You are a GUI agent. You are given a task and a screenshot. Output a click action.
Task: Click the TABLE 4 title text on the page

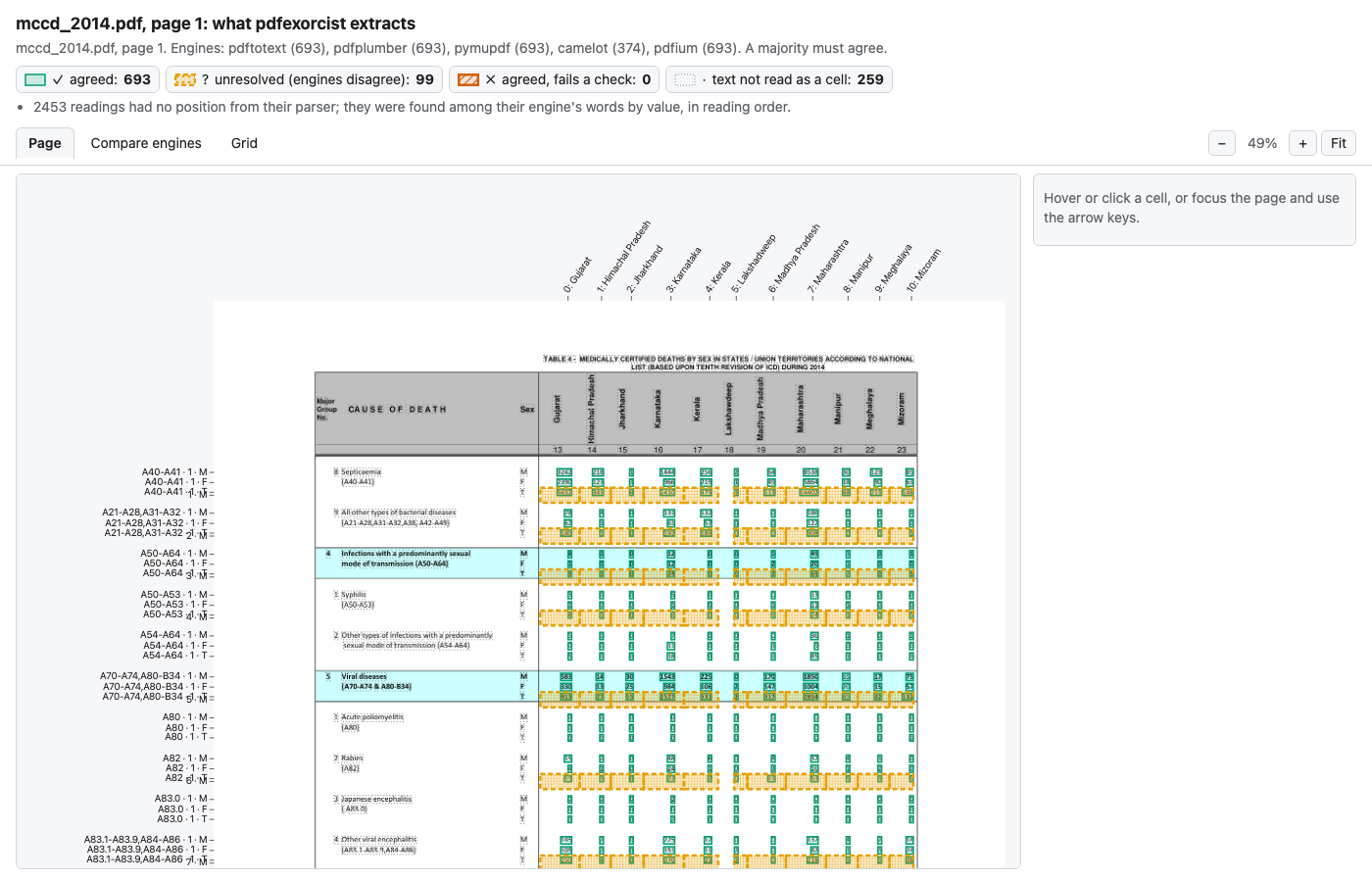[x=728, y=363]
